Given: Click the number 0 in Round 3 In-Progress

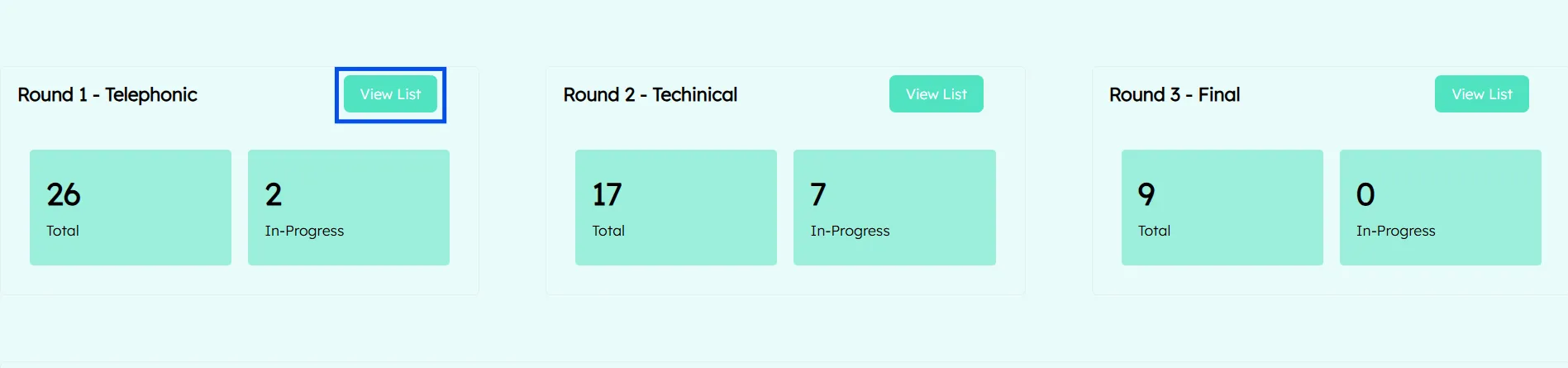Looking at the screenshot, I should click(1365, 194).
